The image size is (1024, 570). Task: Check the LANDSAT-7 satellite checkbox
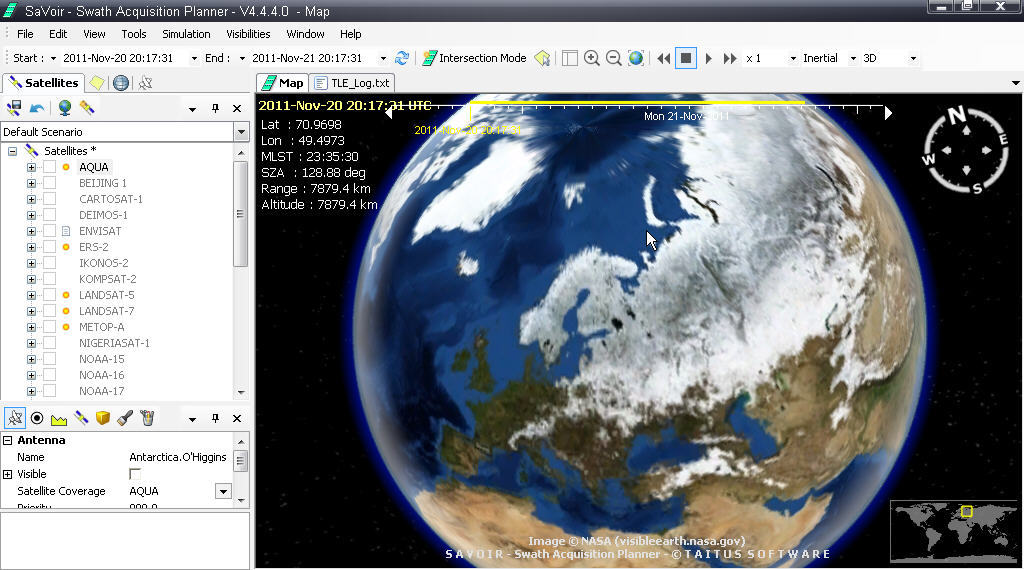tap(49, 311)
